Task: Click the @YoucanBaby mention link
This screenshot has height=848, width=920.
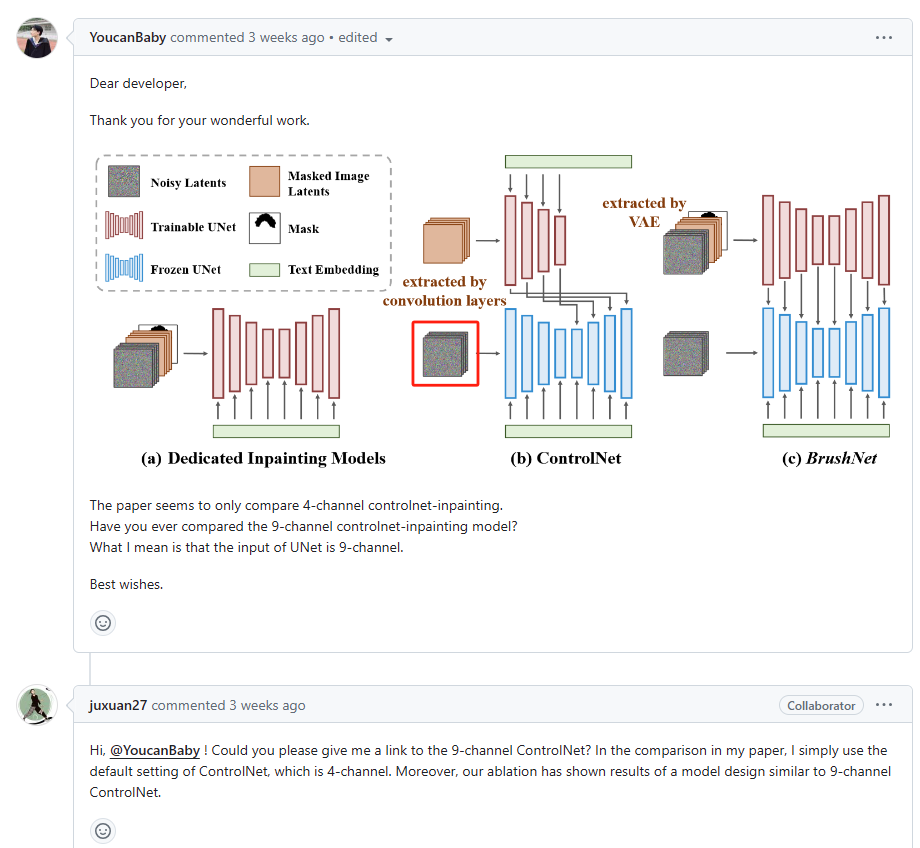Action: pyautogui.click(x=154, y=750)
